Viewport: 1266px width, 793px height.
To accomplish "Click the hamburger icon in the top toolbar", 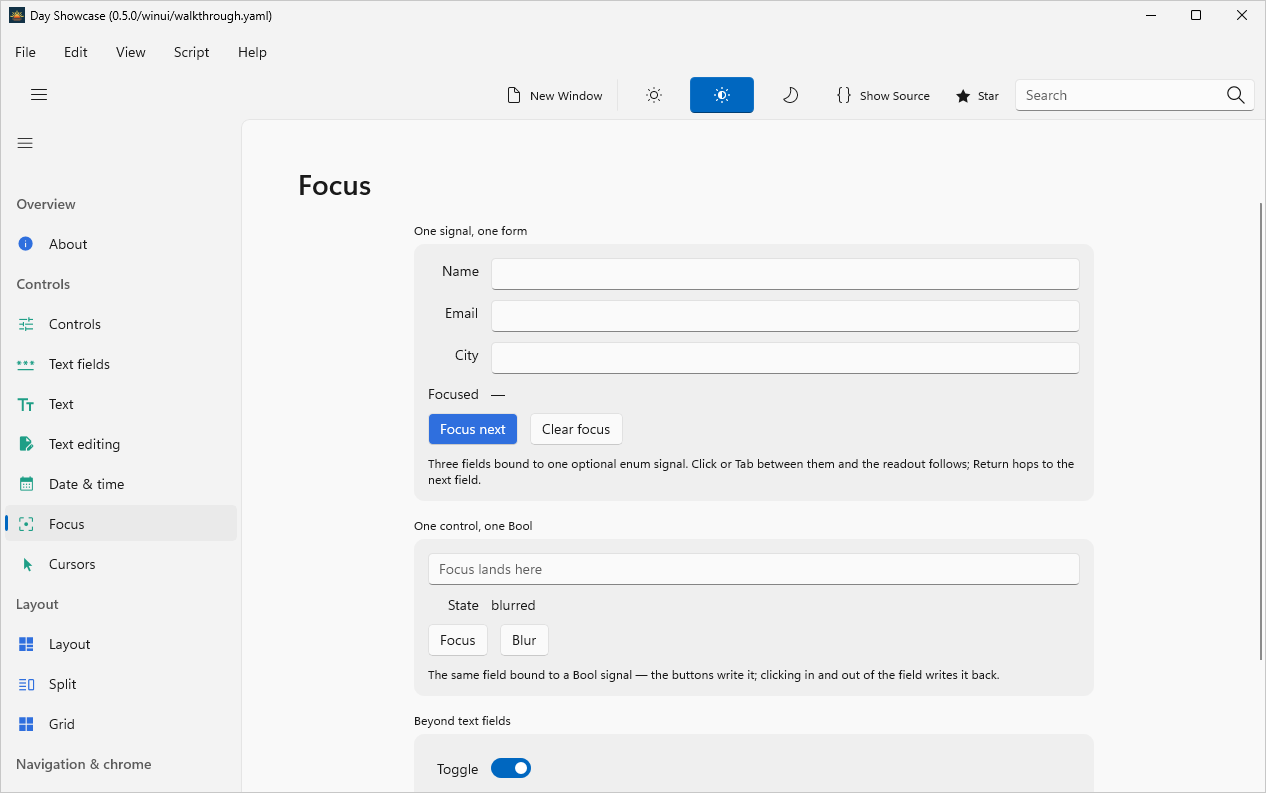I will pos(39,95).
